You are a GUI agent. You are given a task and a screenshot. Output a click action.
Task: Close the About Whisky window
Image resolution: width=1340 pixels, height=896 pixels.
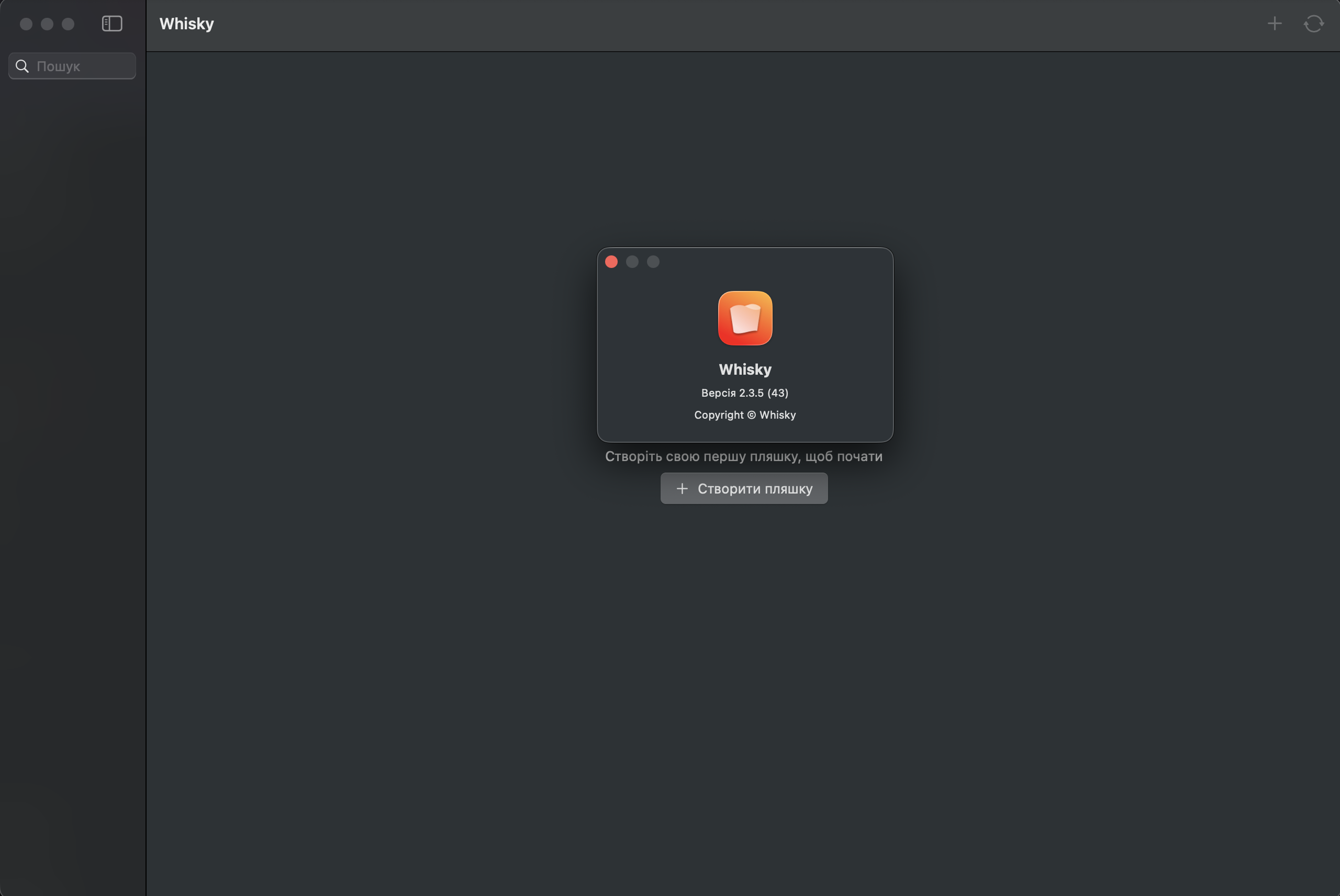click(x=611, y=262)
